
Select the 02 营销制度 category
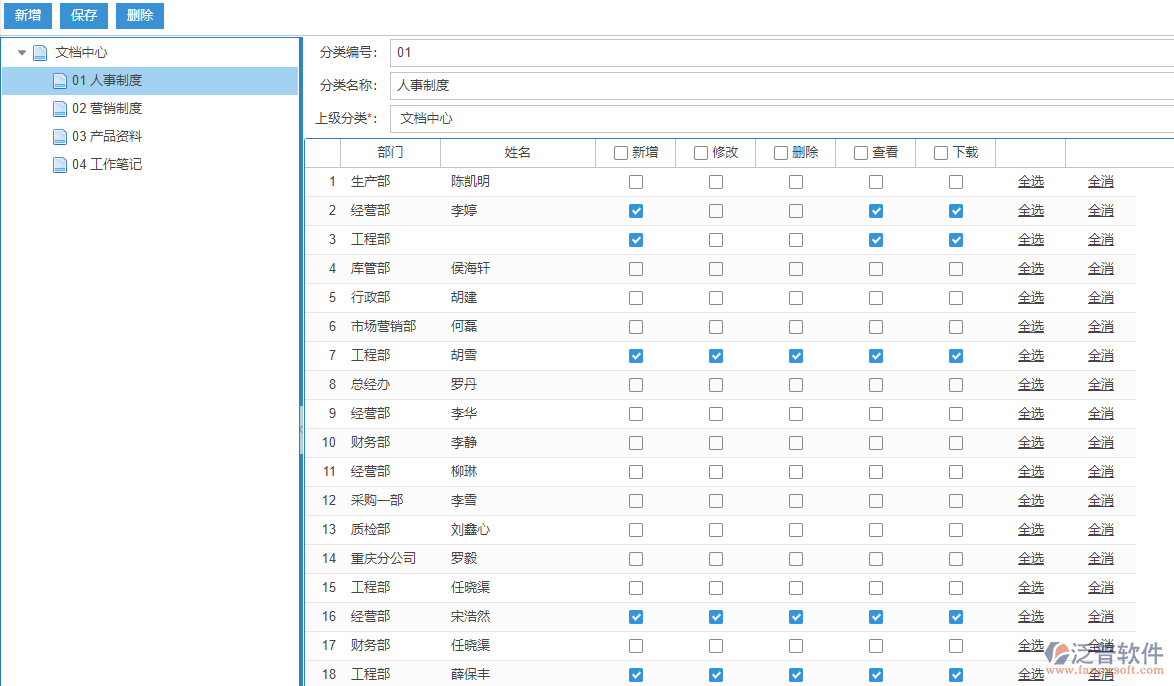click(106, 108)
